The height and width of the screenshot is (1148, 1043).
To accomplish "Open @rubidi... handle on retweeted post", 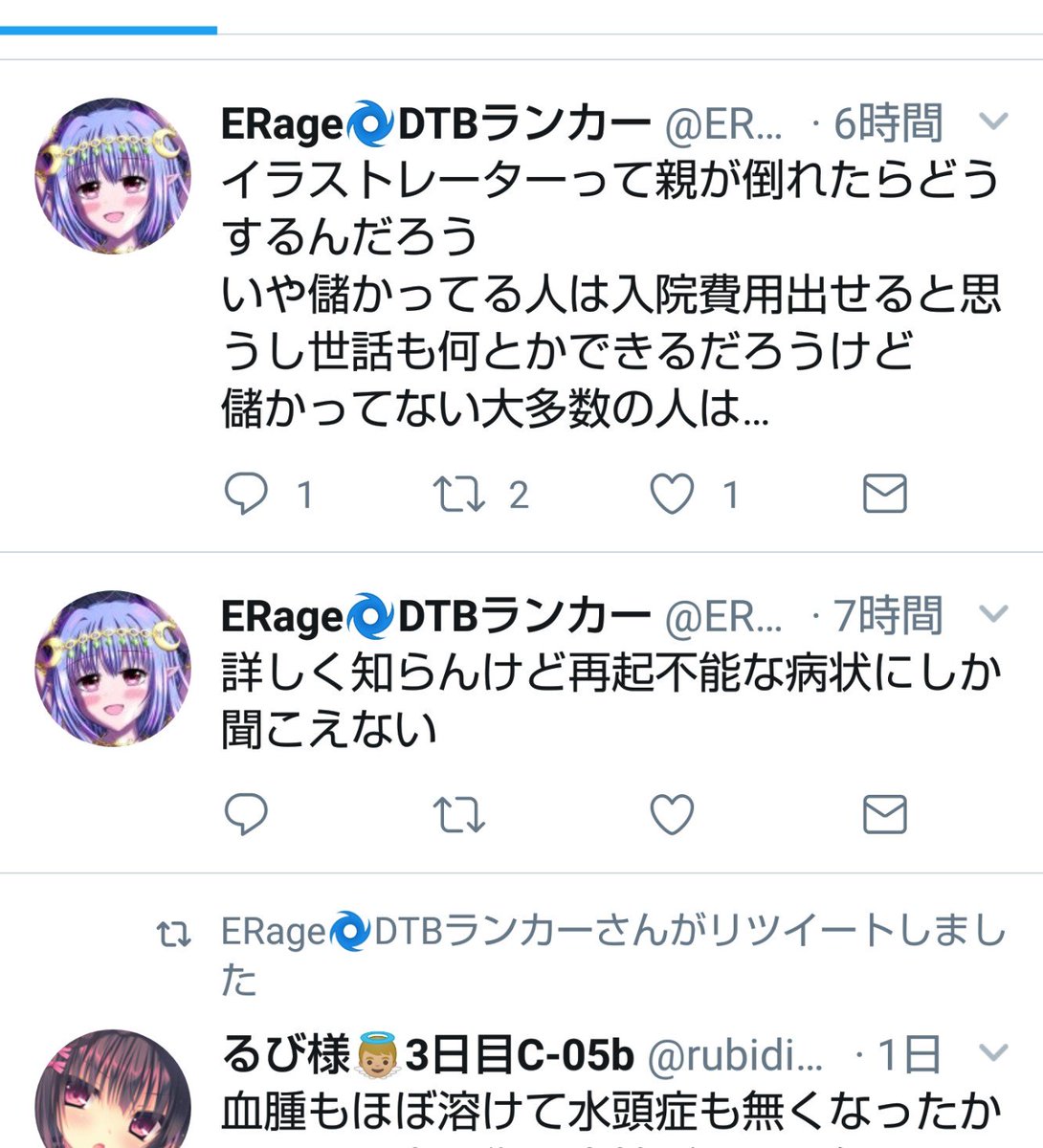I will (x=735, y=1055).
